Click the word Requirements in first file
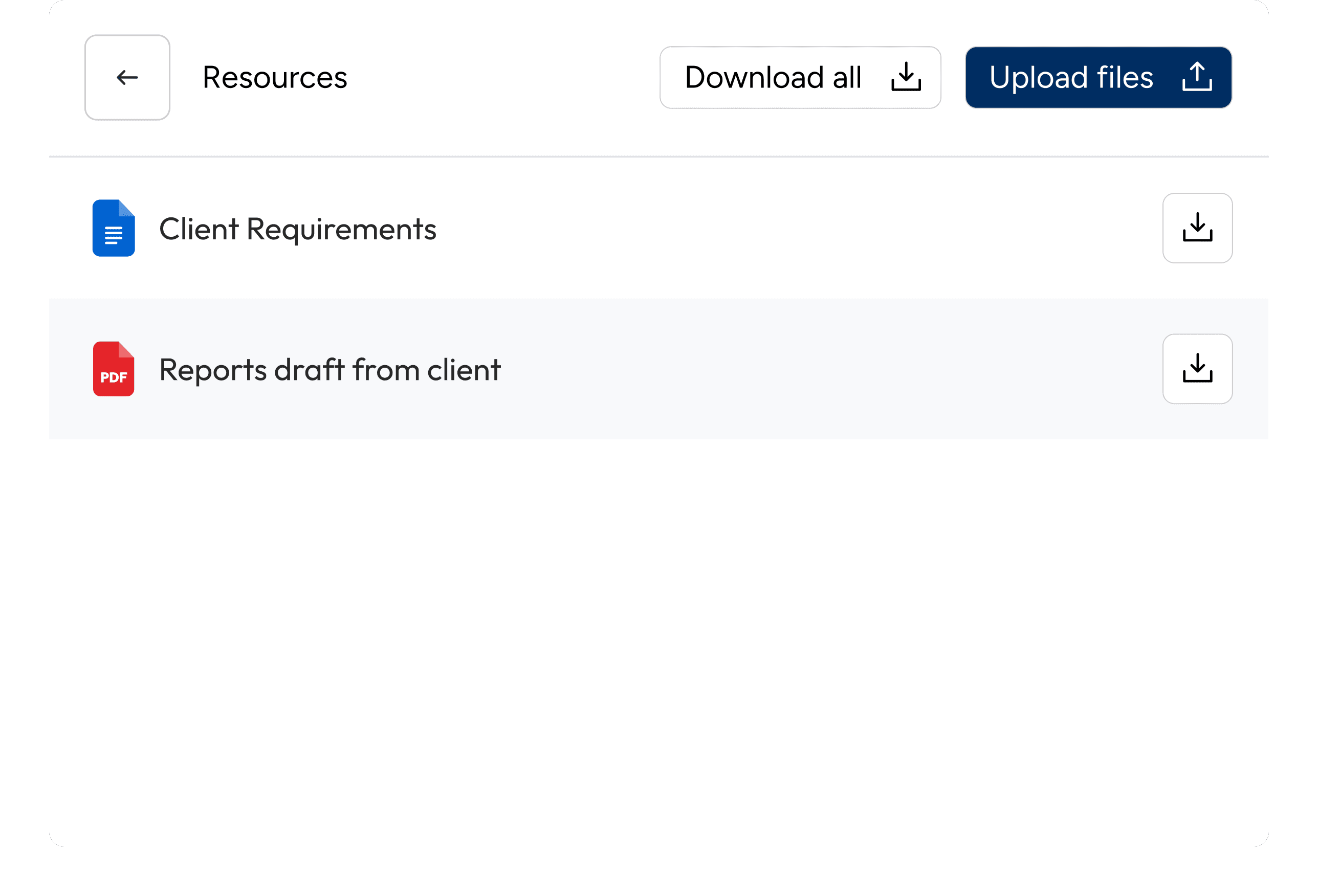 pos(341,230)
